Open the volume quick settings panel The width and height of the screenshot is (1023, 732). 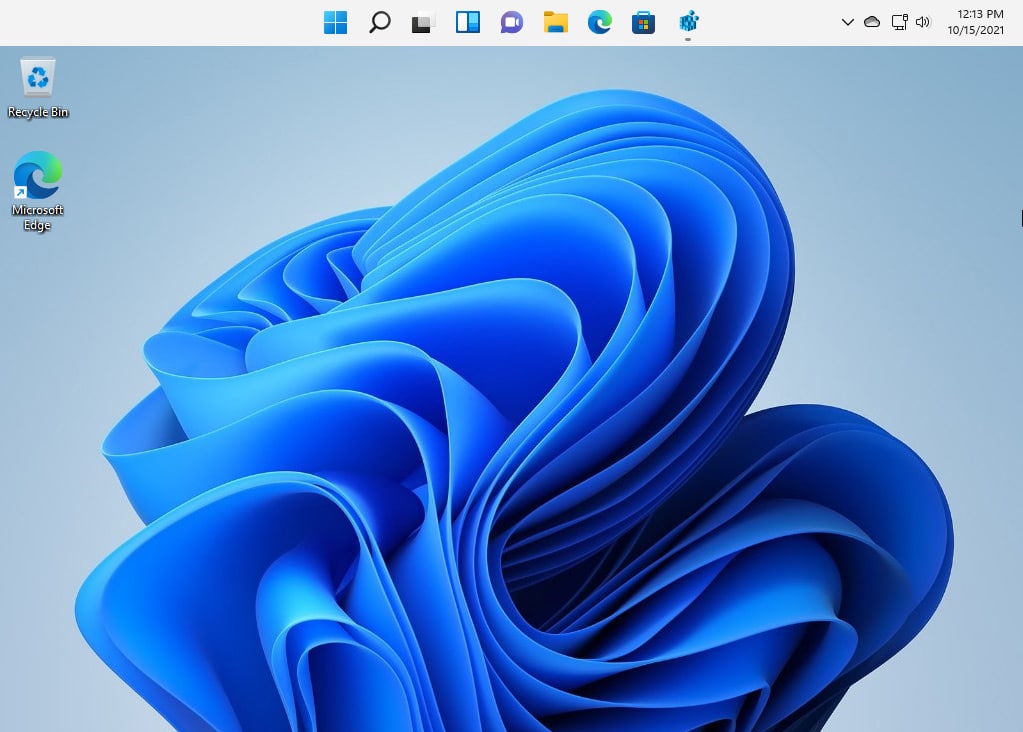tap(921, 21)
